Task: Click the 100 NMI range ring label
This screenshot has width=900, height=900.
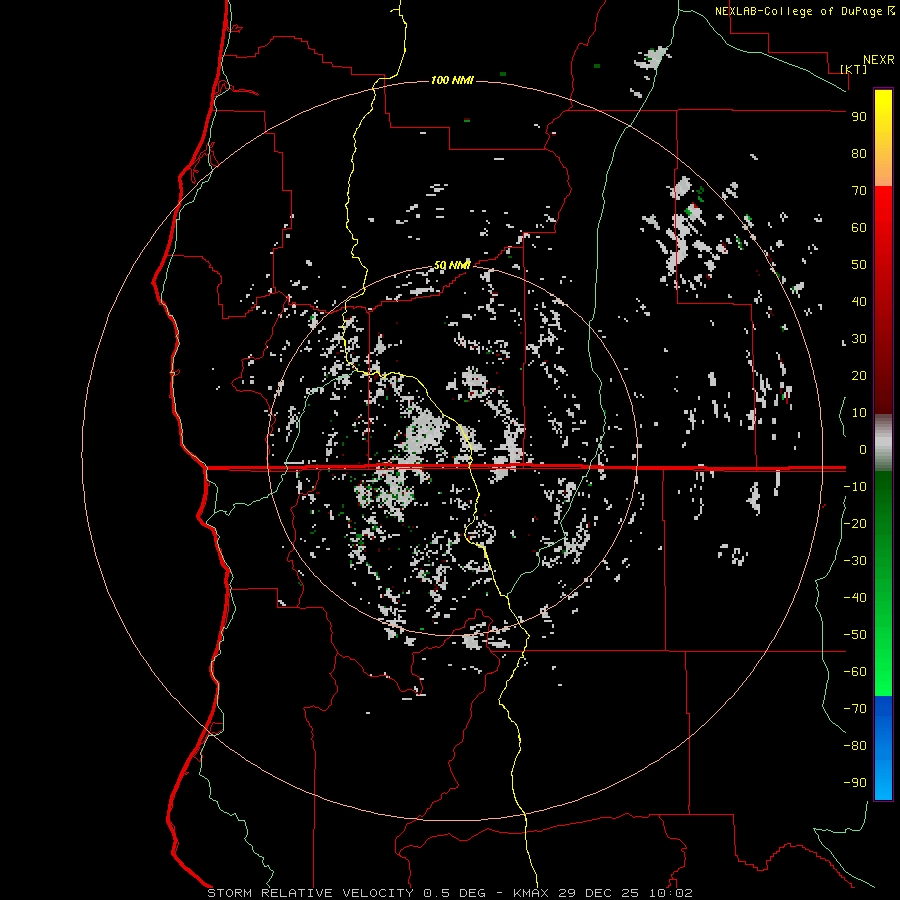Action: click(452, 80)
